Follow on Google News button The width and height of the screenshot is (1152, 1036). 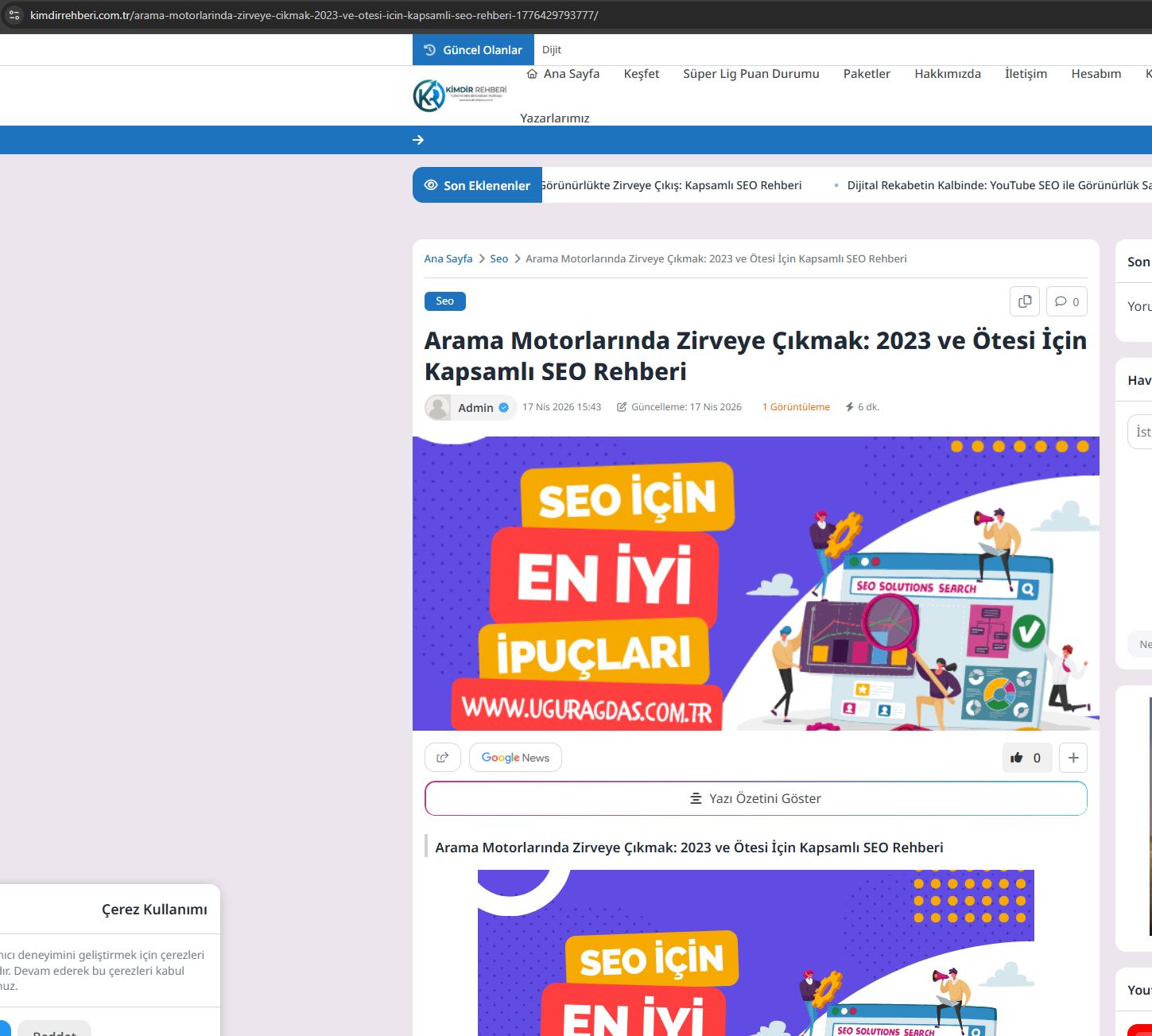(x=515, y=758)
